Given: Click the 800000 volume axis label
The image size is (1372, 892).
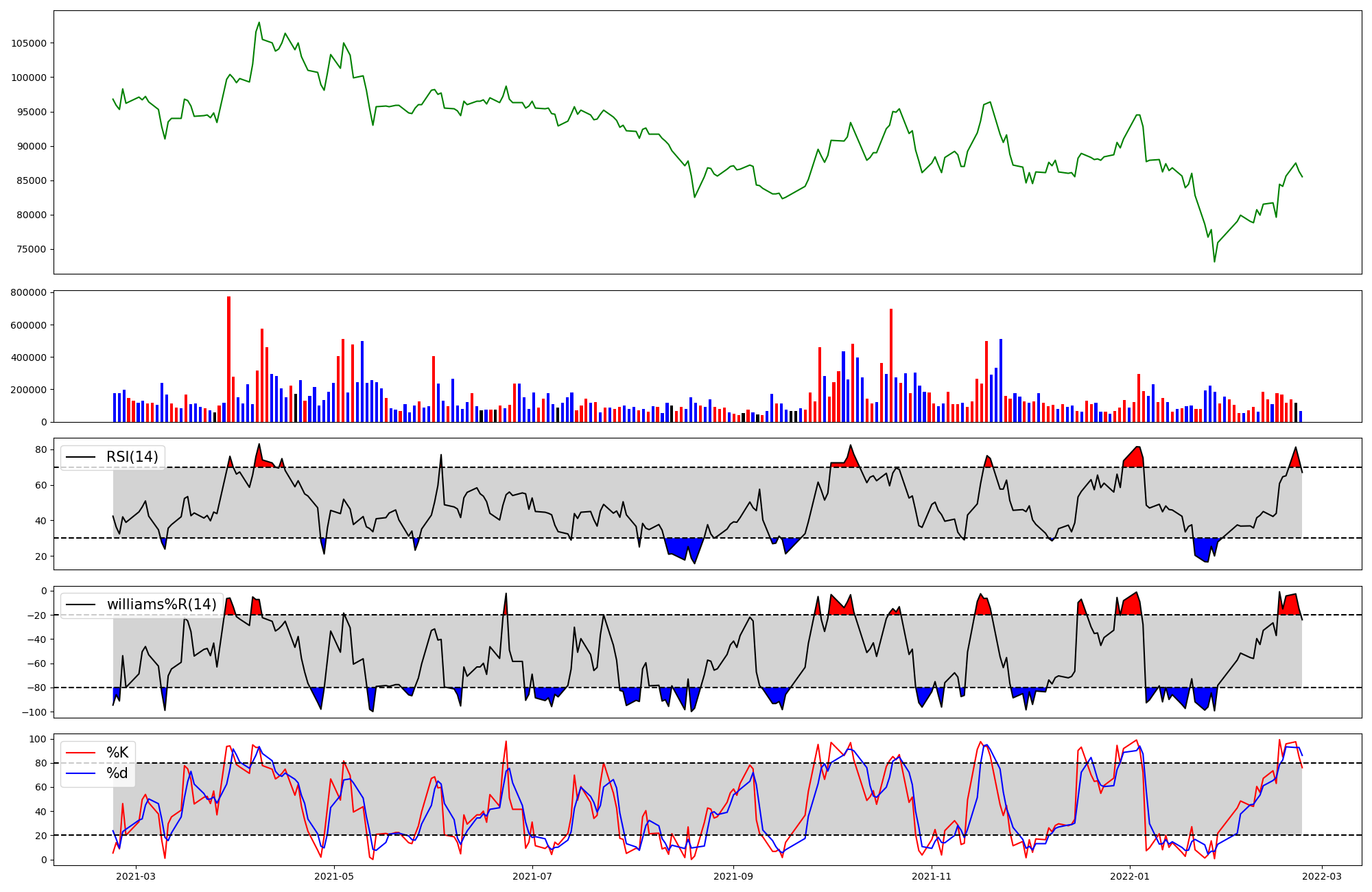Looking at the screenshot, I should point(29,293).
